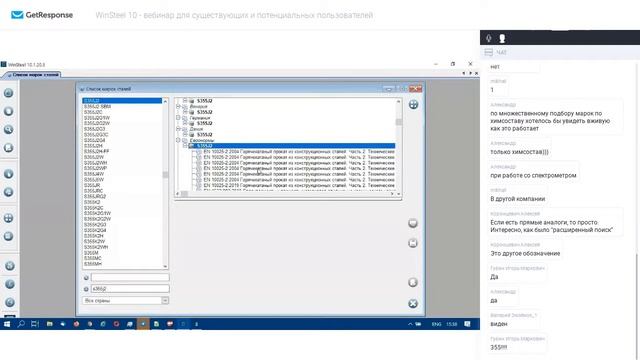Open the Windows Start menu
The width and height of the screenshot is (640, 360).
(x=7, y=324)
